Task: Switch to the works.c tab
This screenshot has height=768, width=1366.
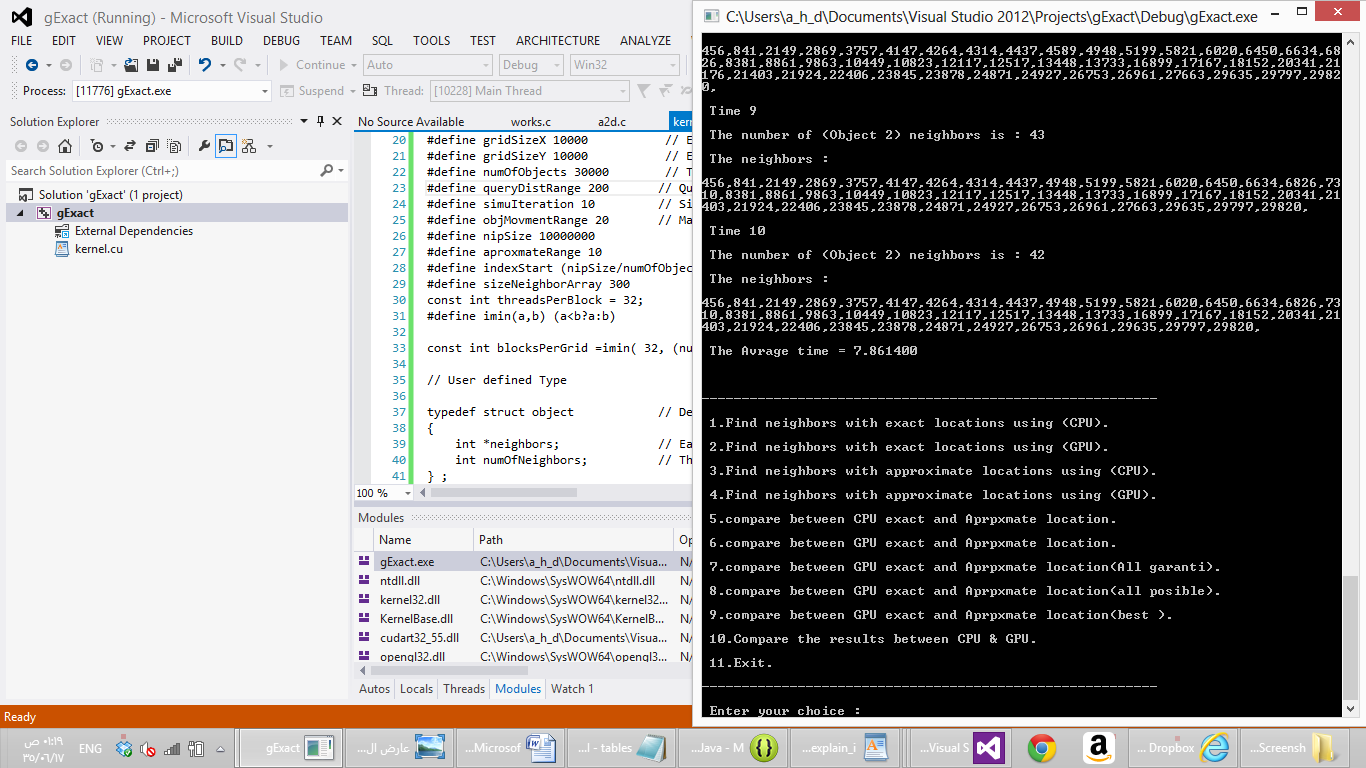Action: pos(531,122)
